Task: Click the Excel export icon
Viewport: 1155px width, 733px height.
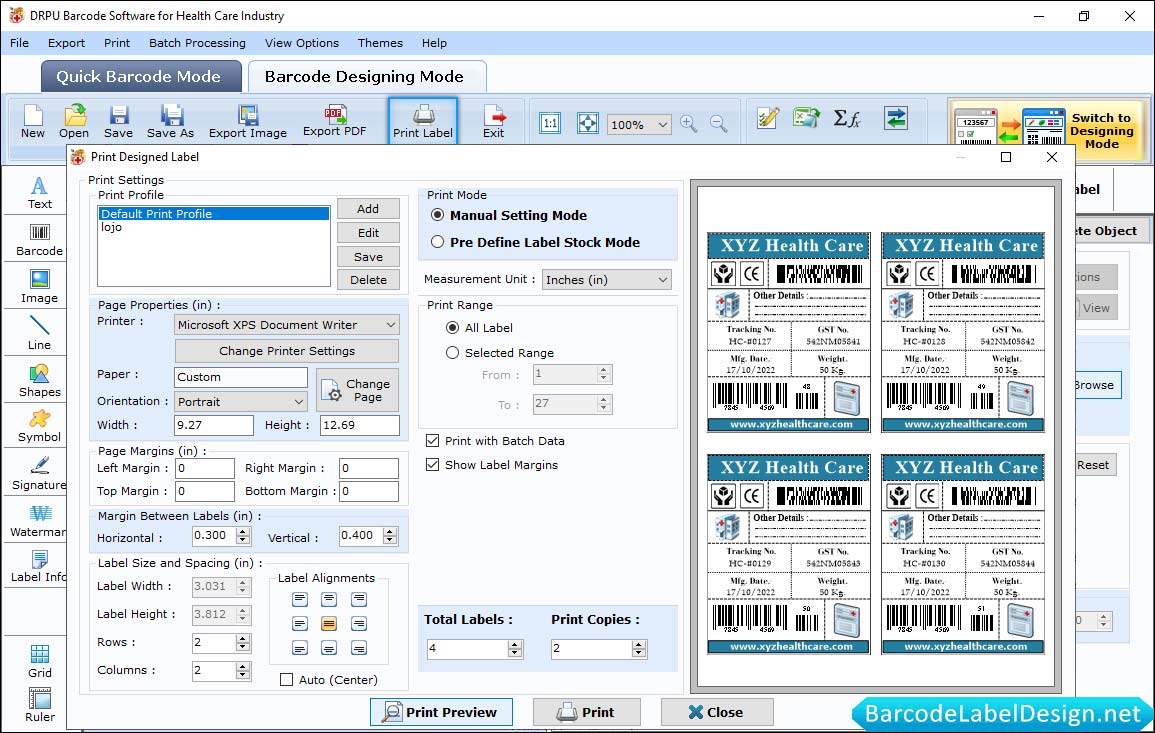Action: pos(807,118)
